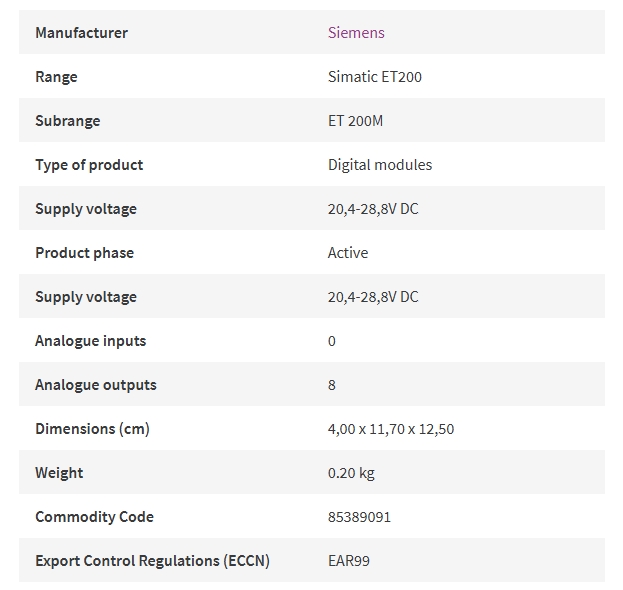
Task: Click the Manufacturer row label
Action: pos(81,33)
